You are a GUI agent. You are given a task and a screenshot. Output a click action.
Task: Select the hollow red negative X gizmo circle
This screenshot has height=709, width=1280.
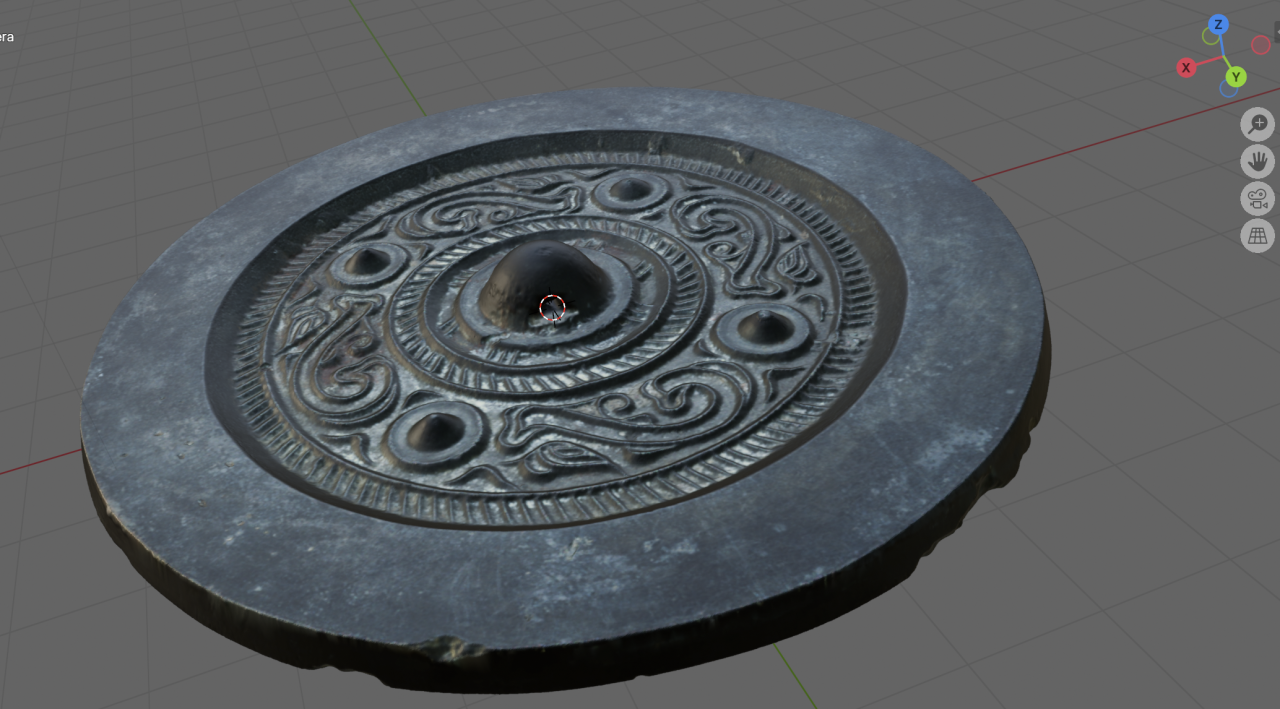[1260, 45]
